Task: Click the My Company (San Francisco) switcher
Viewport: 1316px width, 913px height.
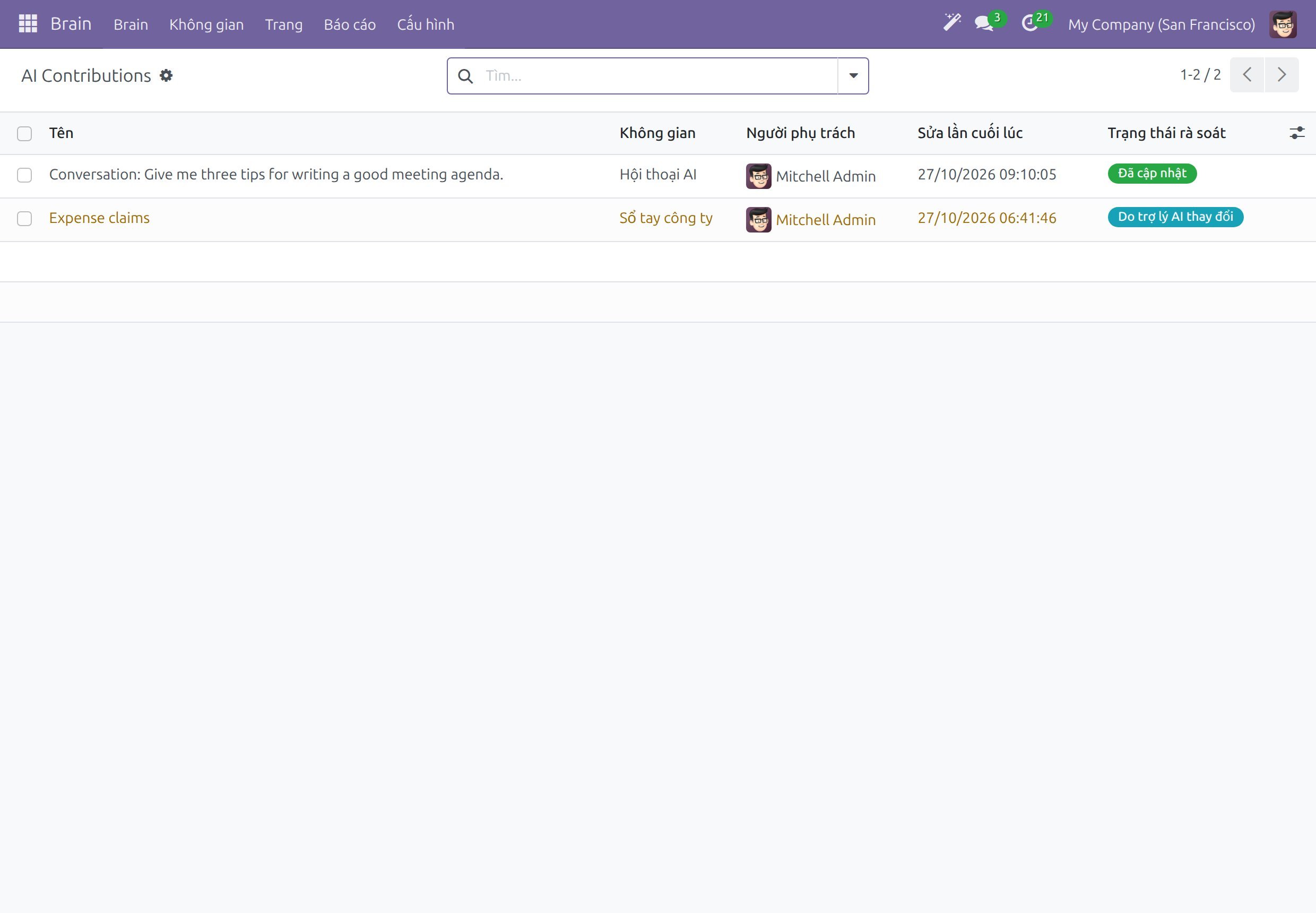Action: 1162,24
